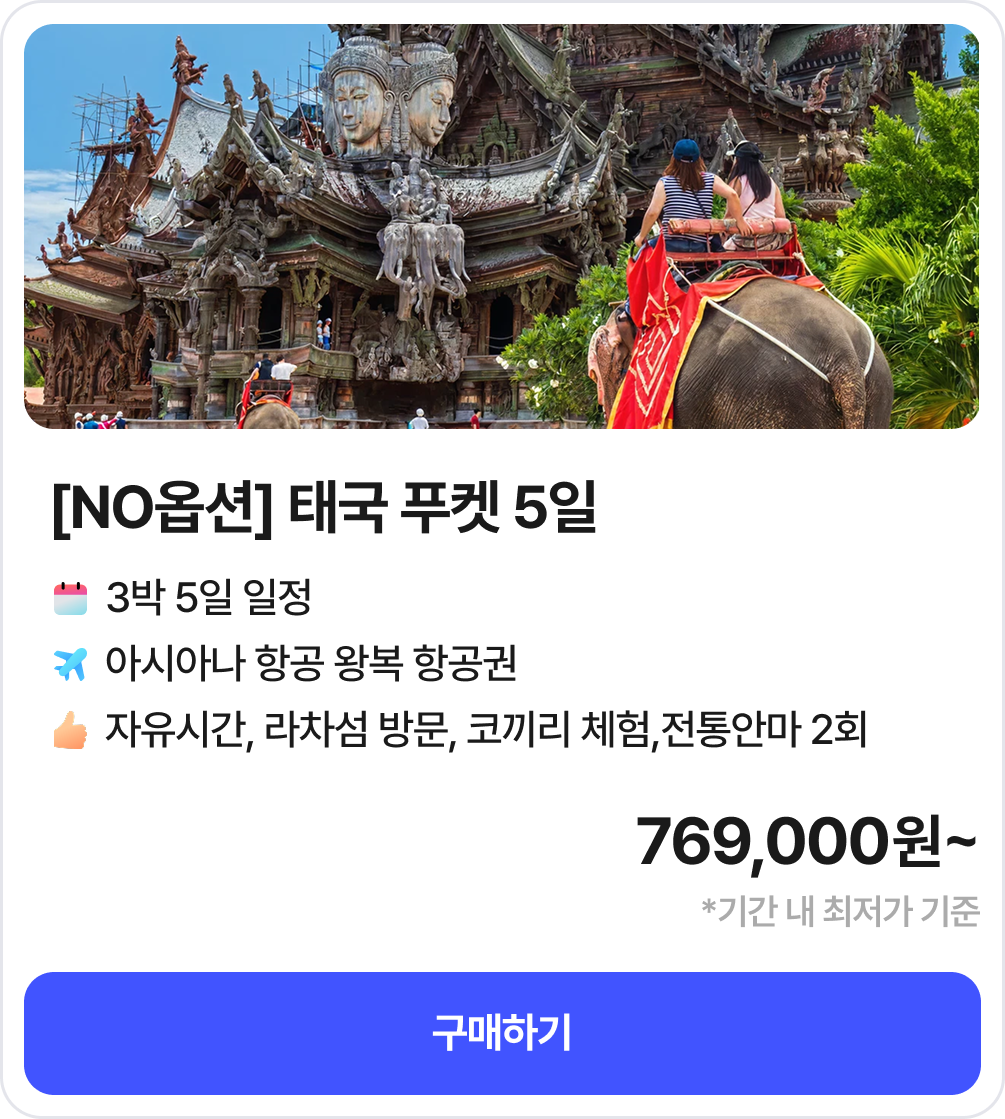Click the 자유시간 text
Screen dimensions: 1005x1119
click(x=175, y=729)
